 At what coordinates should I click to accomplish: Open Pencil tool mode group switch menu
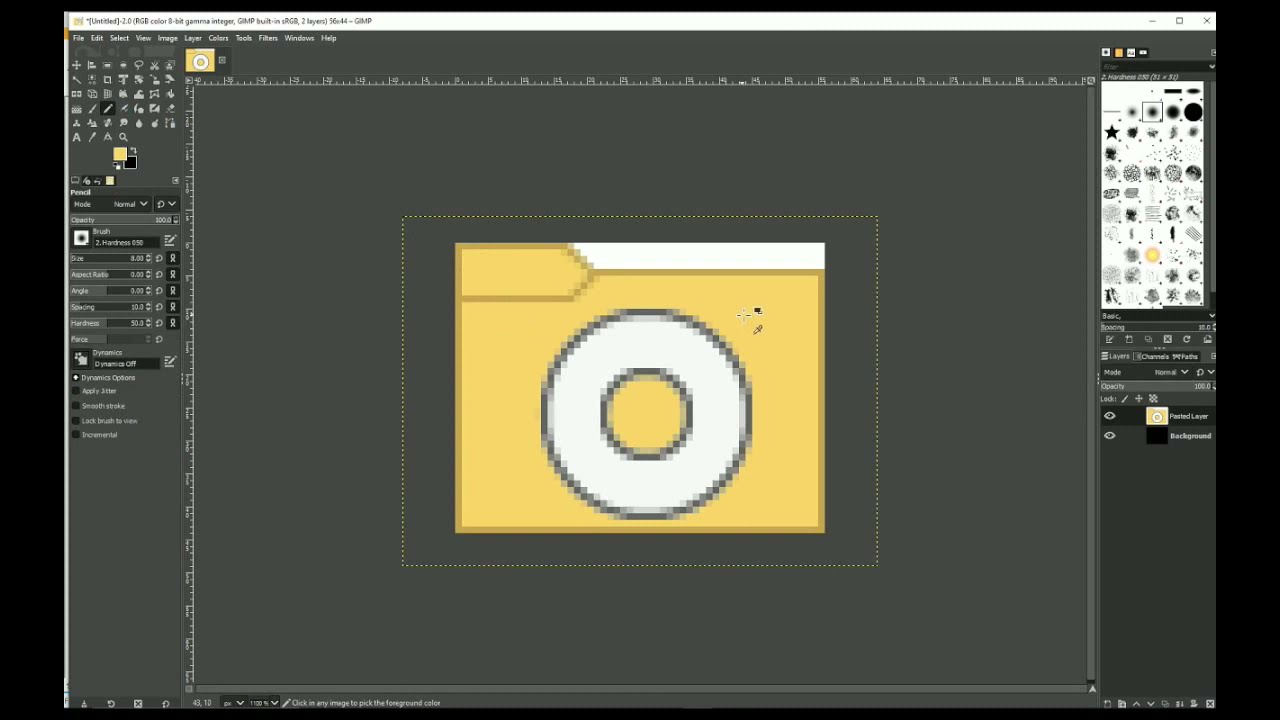point(166,204)
